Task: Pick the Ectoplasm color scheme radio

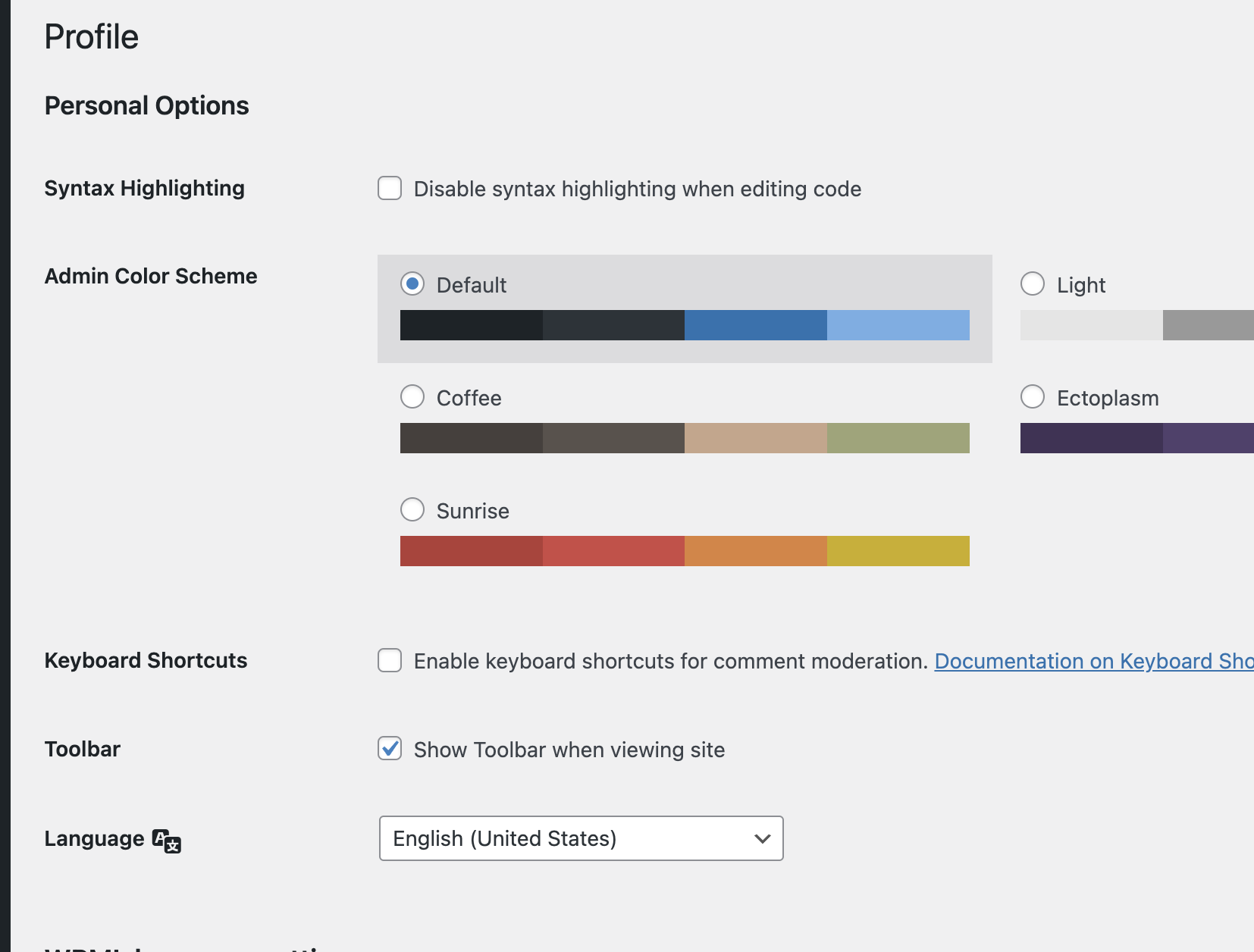Action: (x=1033, y=396)
